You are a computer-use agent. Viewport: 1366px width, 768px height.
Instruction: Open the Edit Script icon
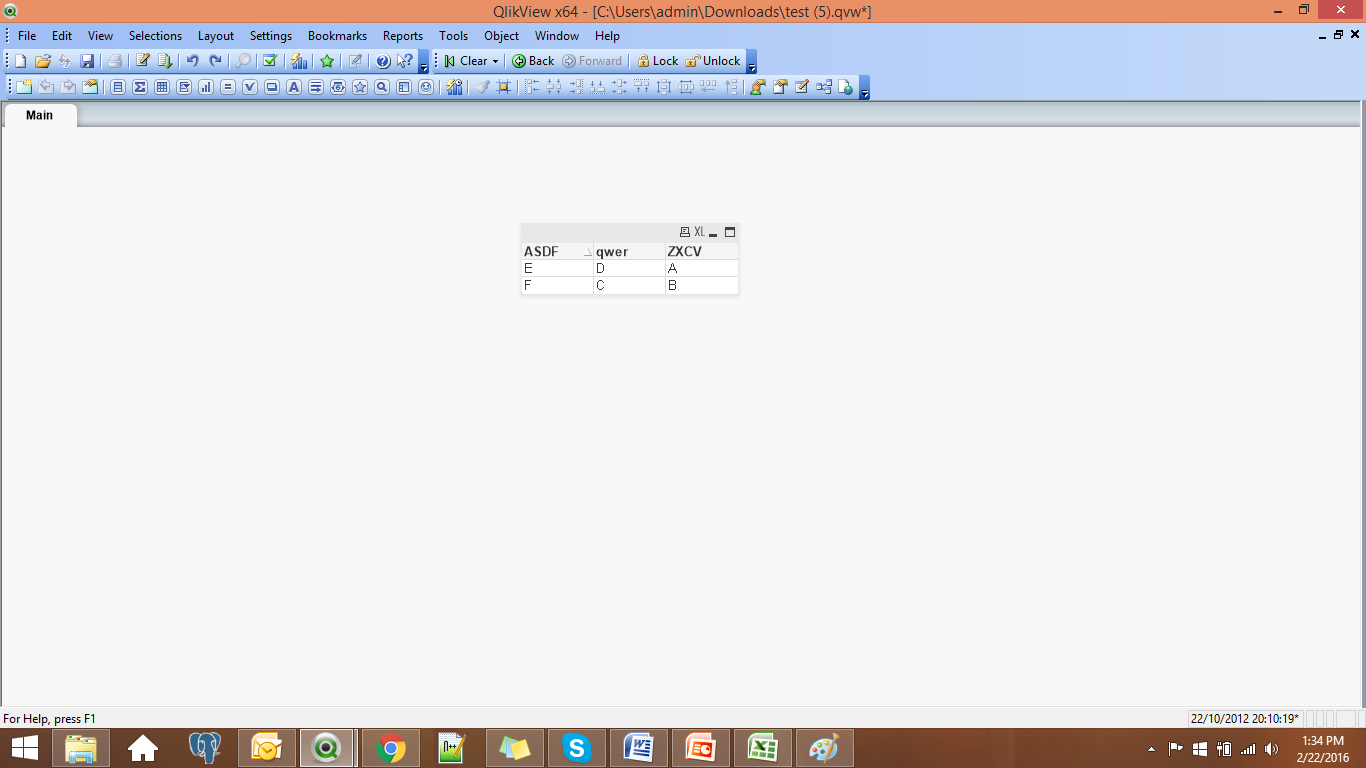(x=143, y=61)
